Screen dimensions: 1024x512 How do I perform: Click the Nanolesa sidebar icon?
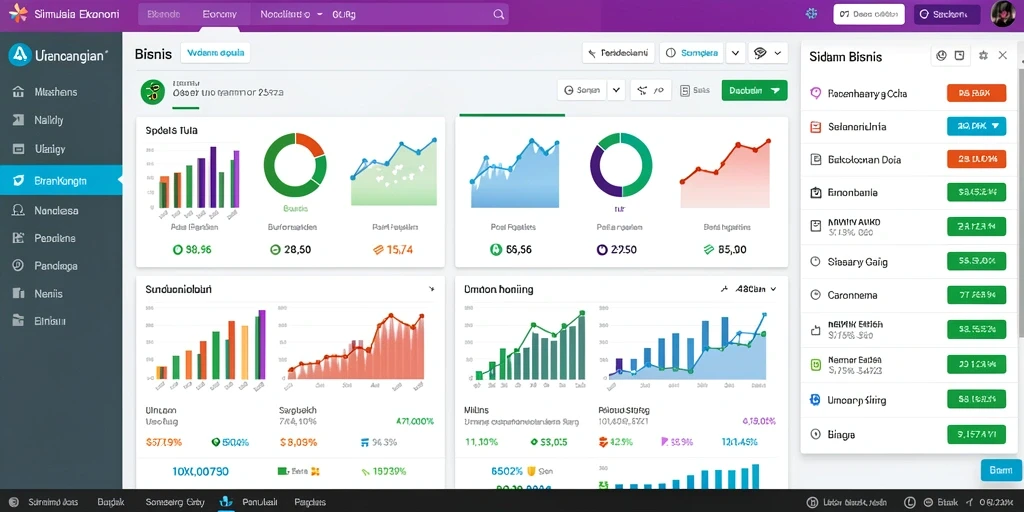click(x=18, y=210)
